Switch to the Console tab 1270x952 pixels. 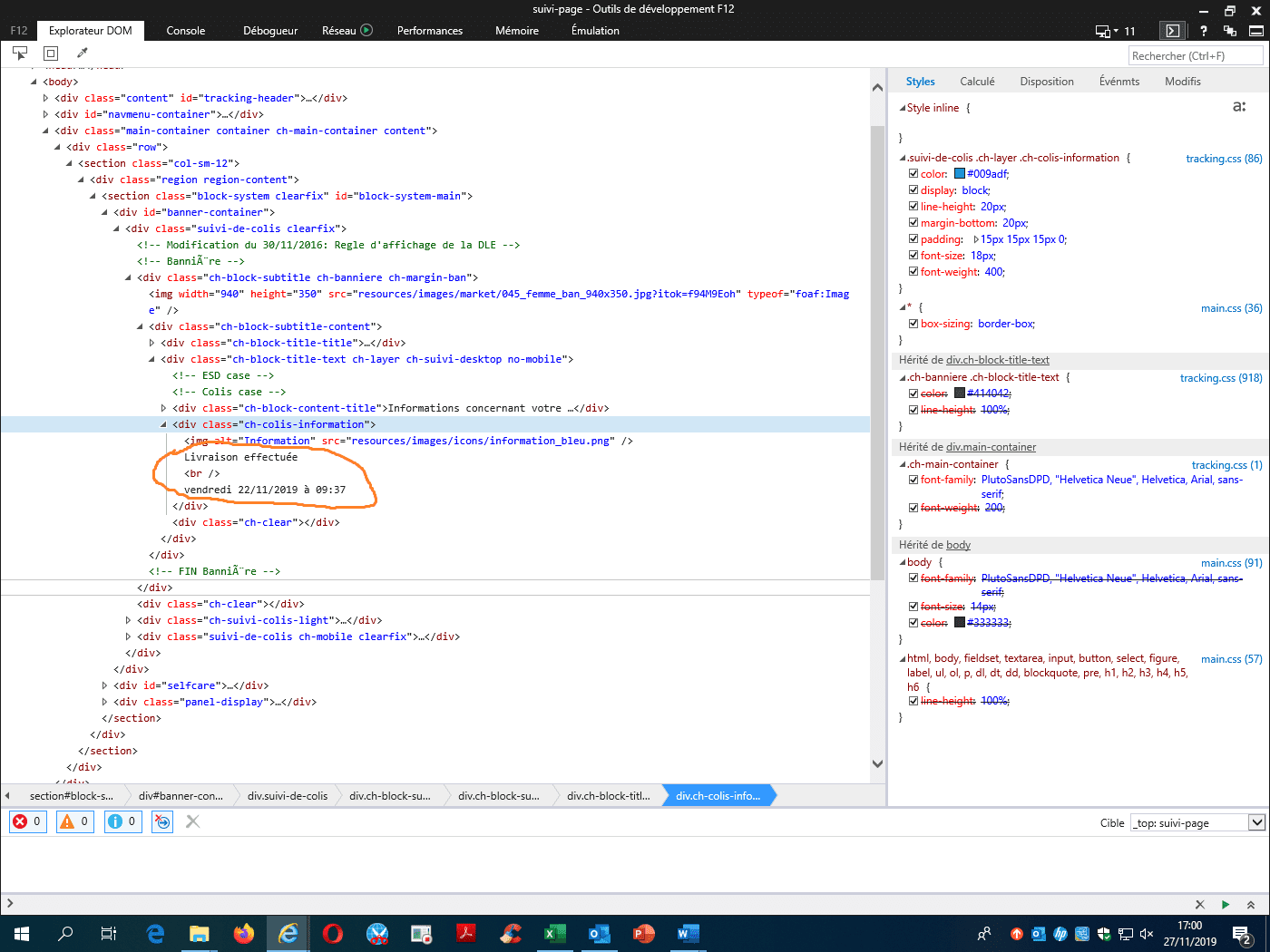point(186,31)
